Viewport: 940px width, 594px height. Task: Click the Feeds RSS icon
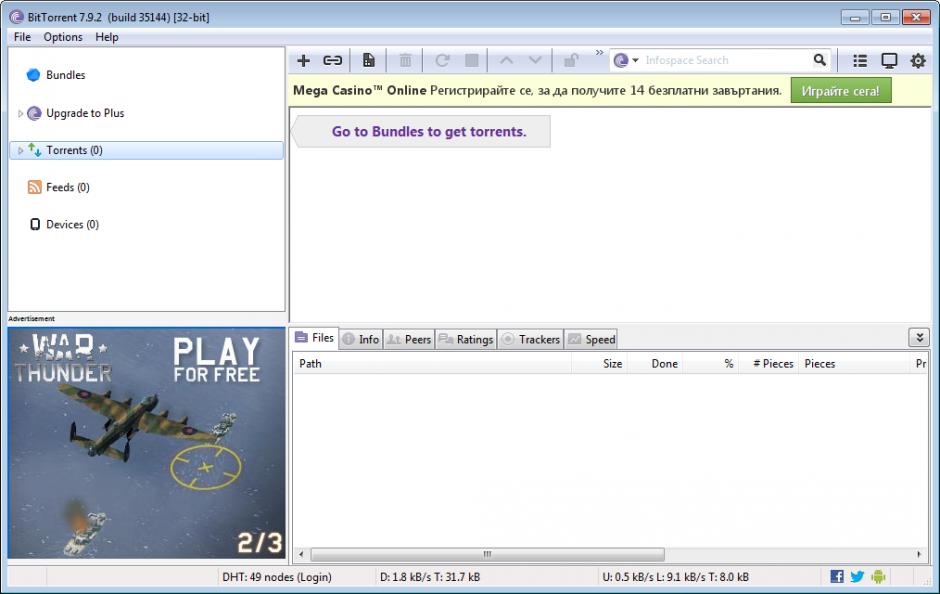(x=35, y=187)
